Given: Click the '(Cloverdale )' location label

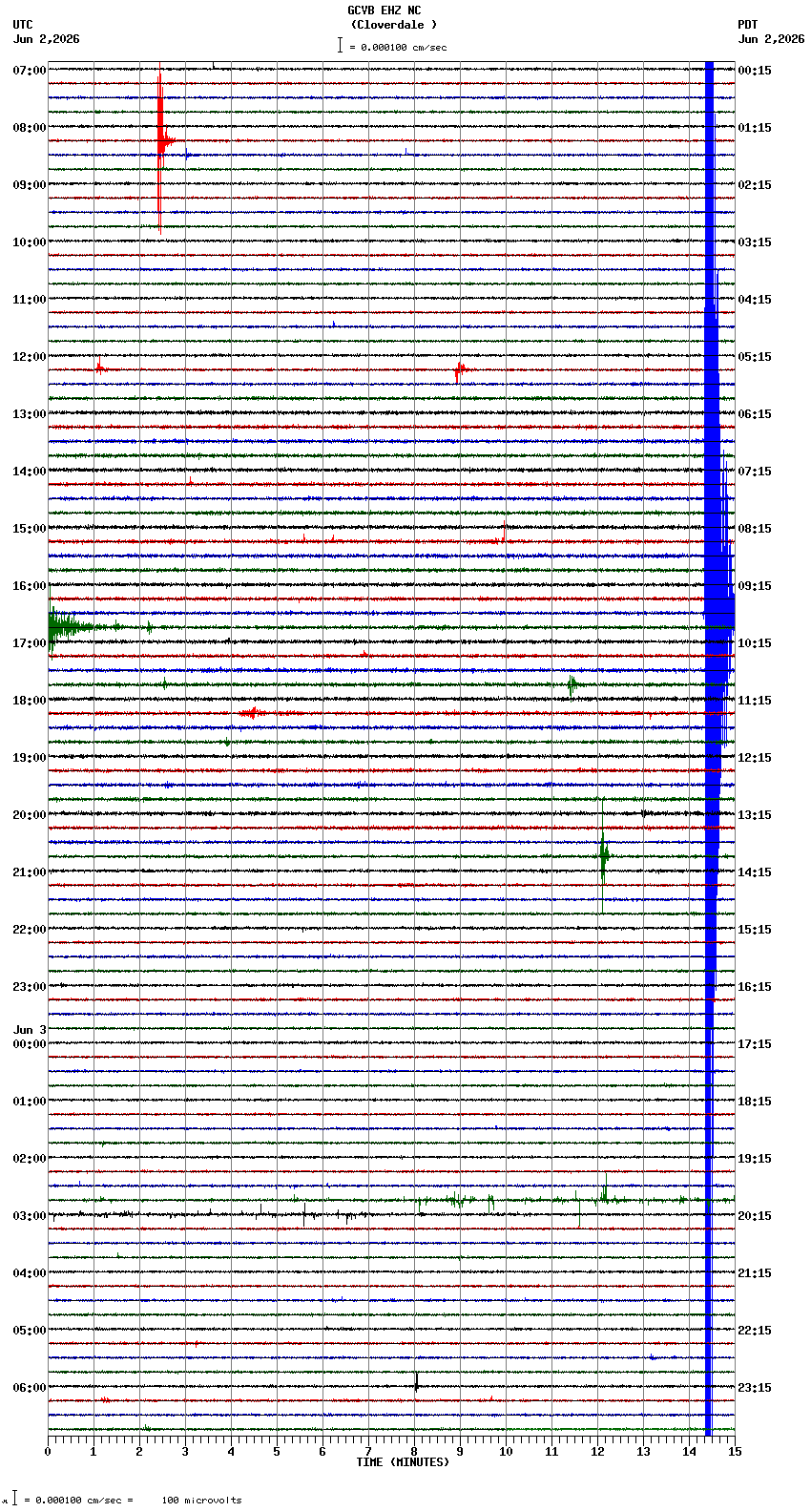Looking at the screenshot, I should pyautogui.click(x=393, y=25).
